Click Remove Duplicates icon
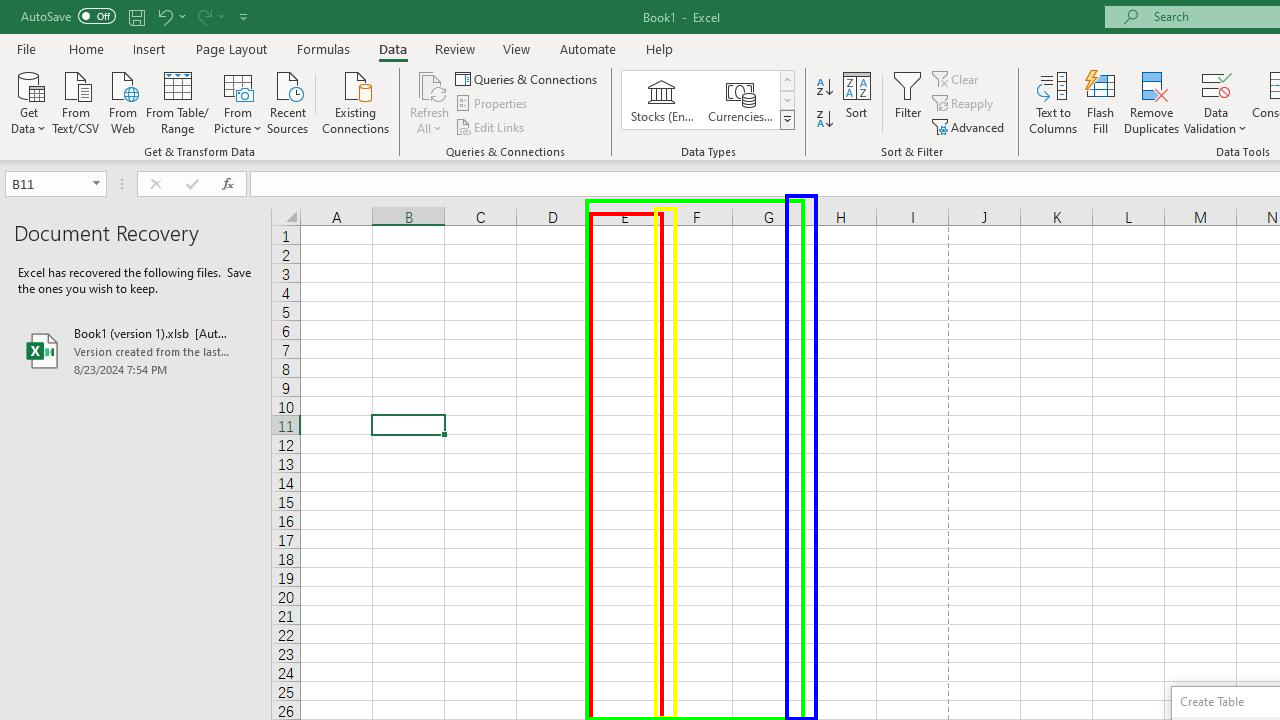The width and height of the screenshot is (1280, 720). pyautogui.click(x=1151, y=102)
